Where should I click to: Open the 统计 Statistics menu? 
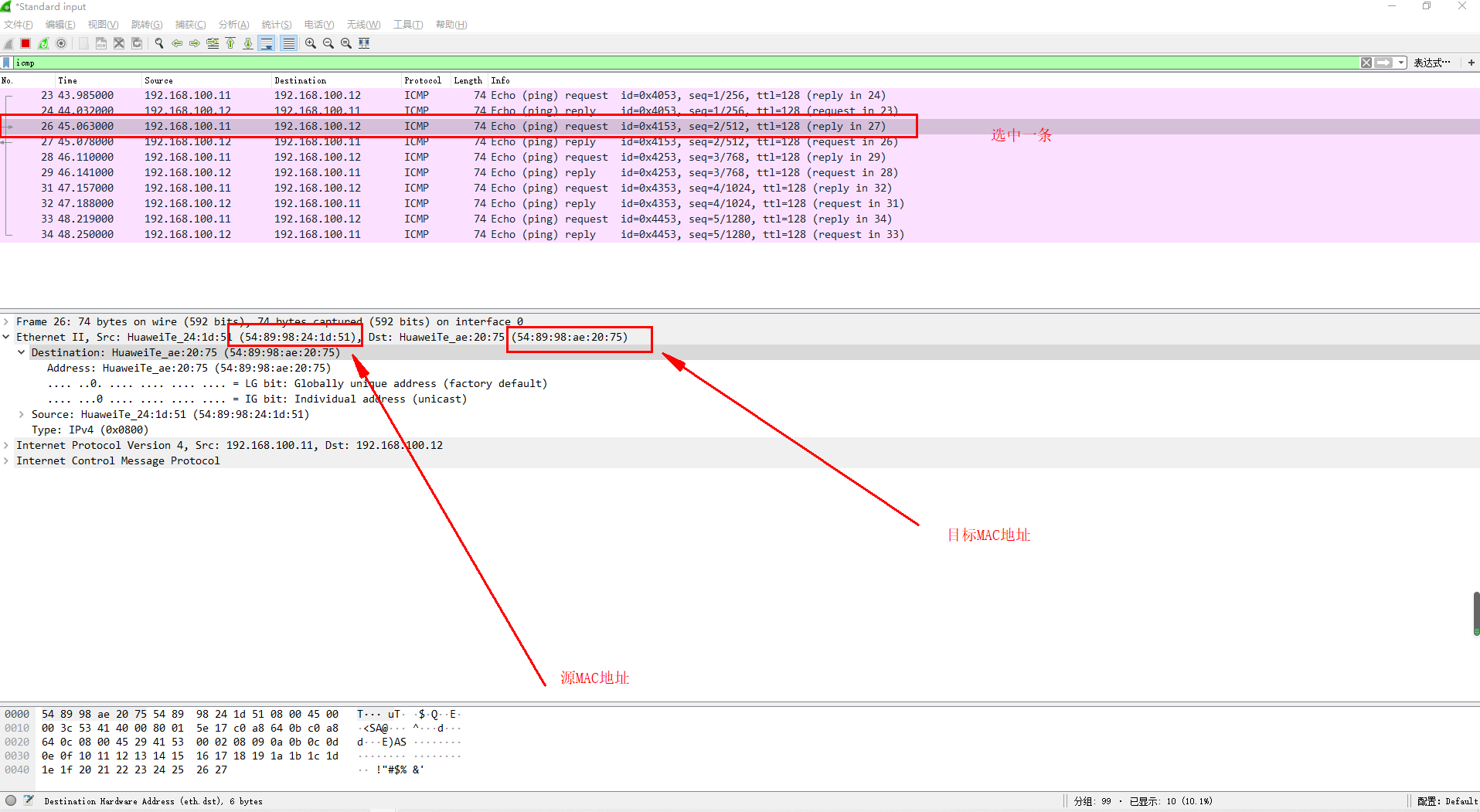[276, 24]
